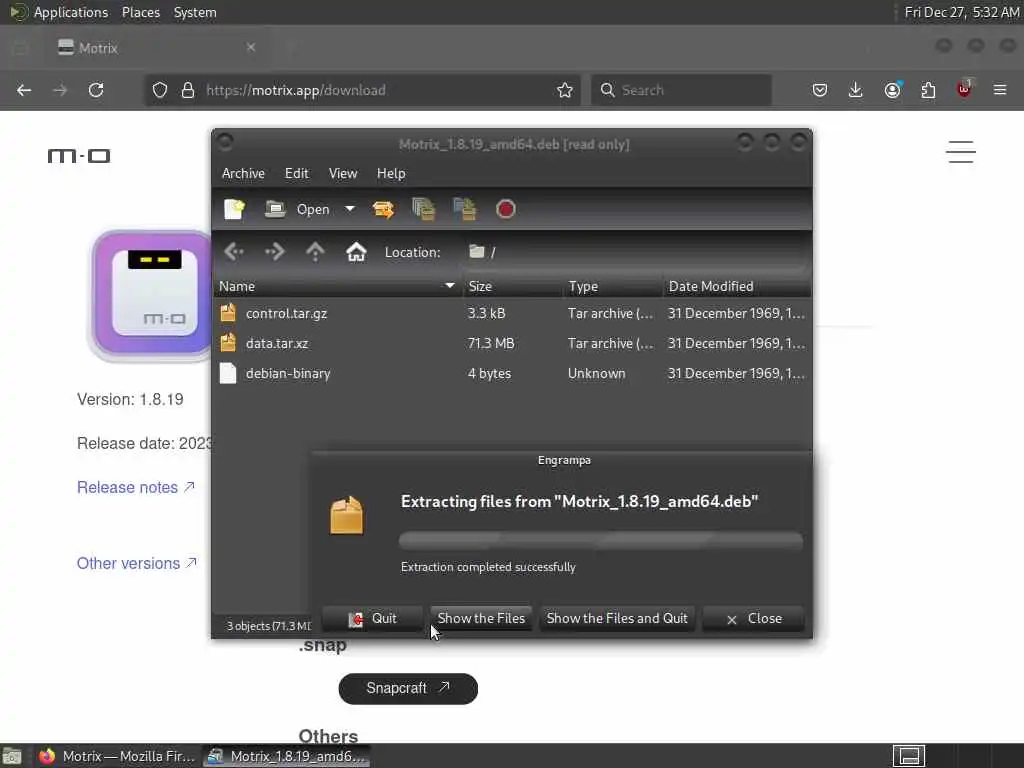
Task: Open the View menu in Engrampa
Action: point(343,173)
